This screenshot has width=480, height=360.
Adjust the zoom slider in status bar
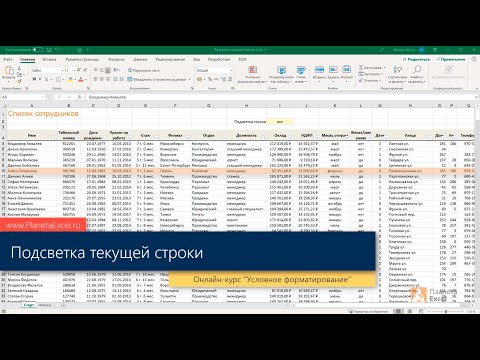[x=446, y=311]
